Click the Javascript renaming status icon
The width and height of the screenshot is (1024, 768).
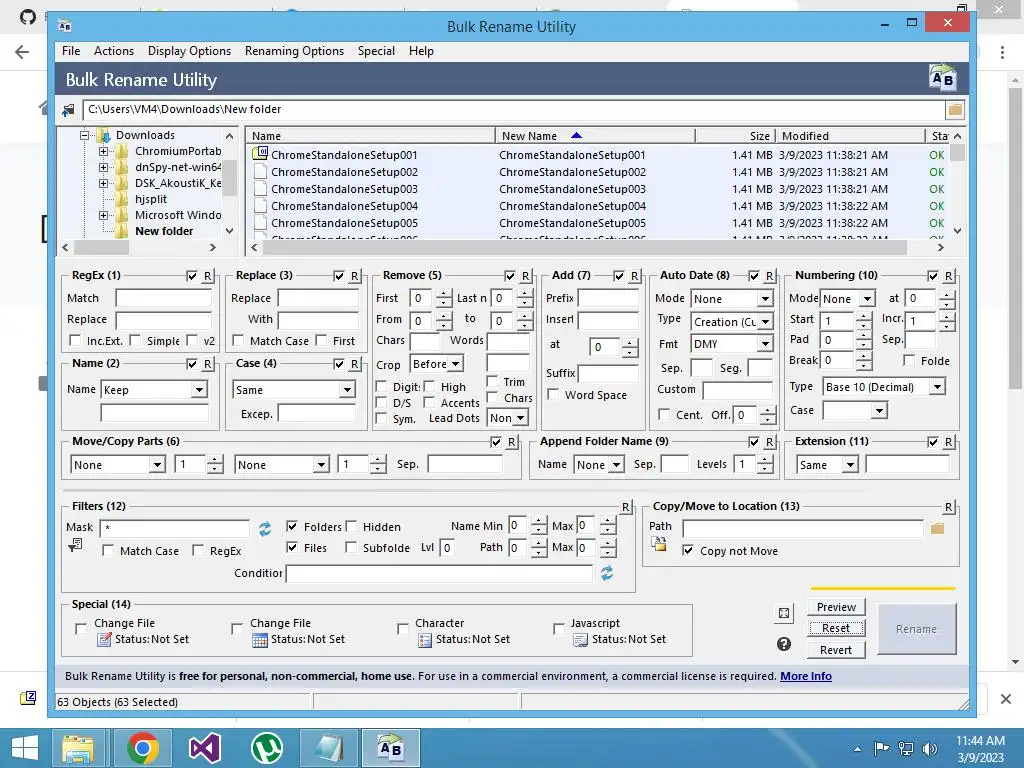coord(581,640)
